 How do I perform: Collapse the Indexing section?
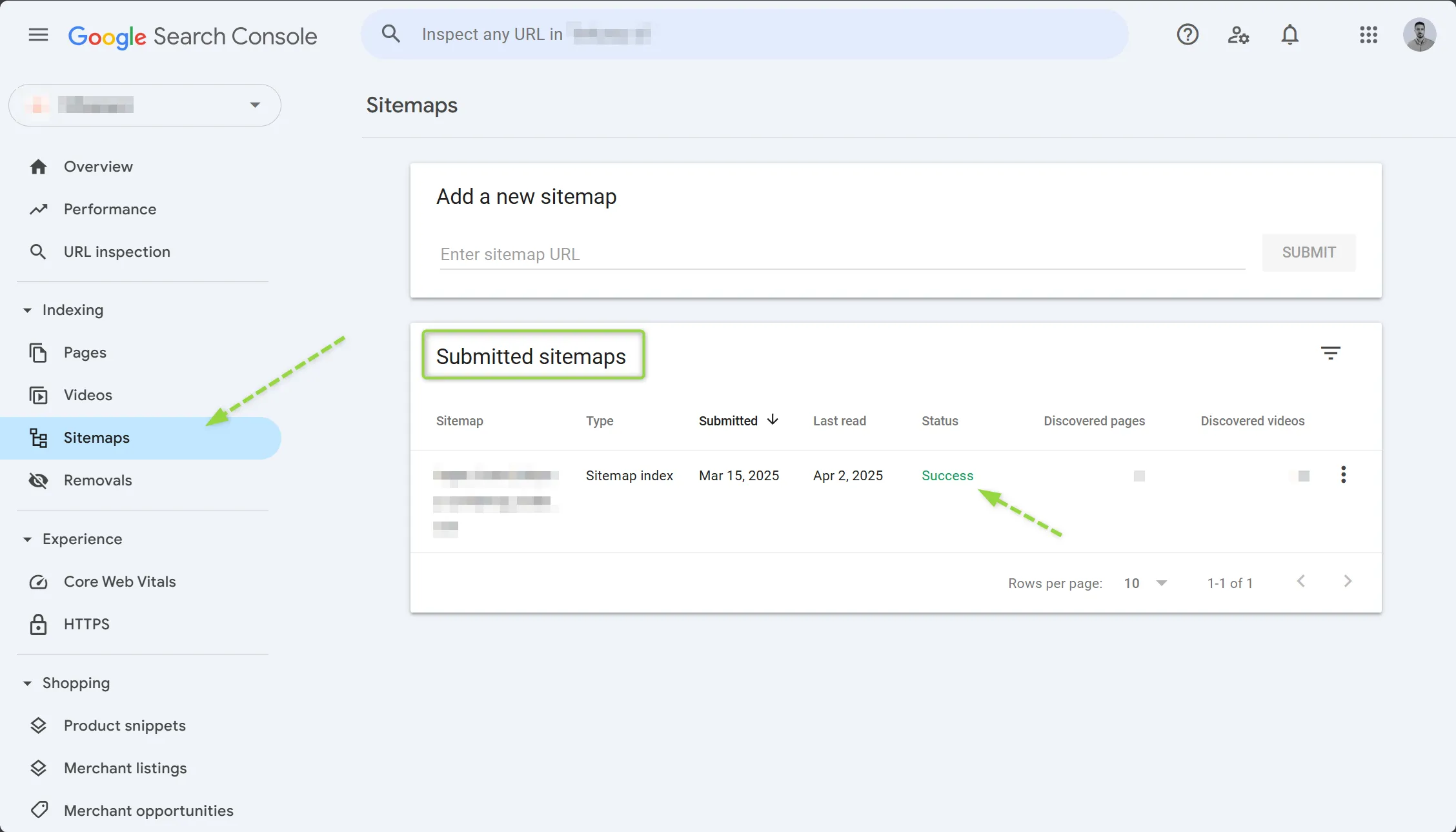63,310
